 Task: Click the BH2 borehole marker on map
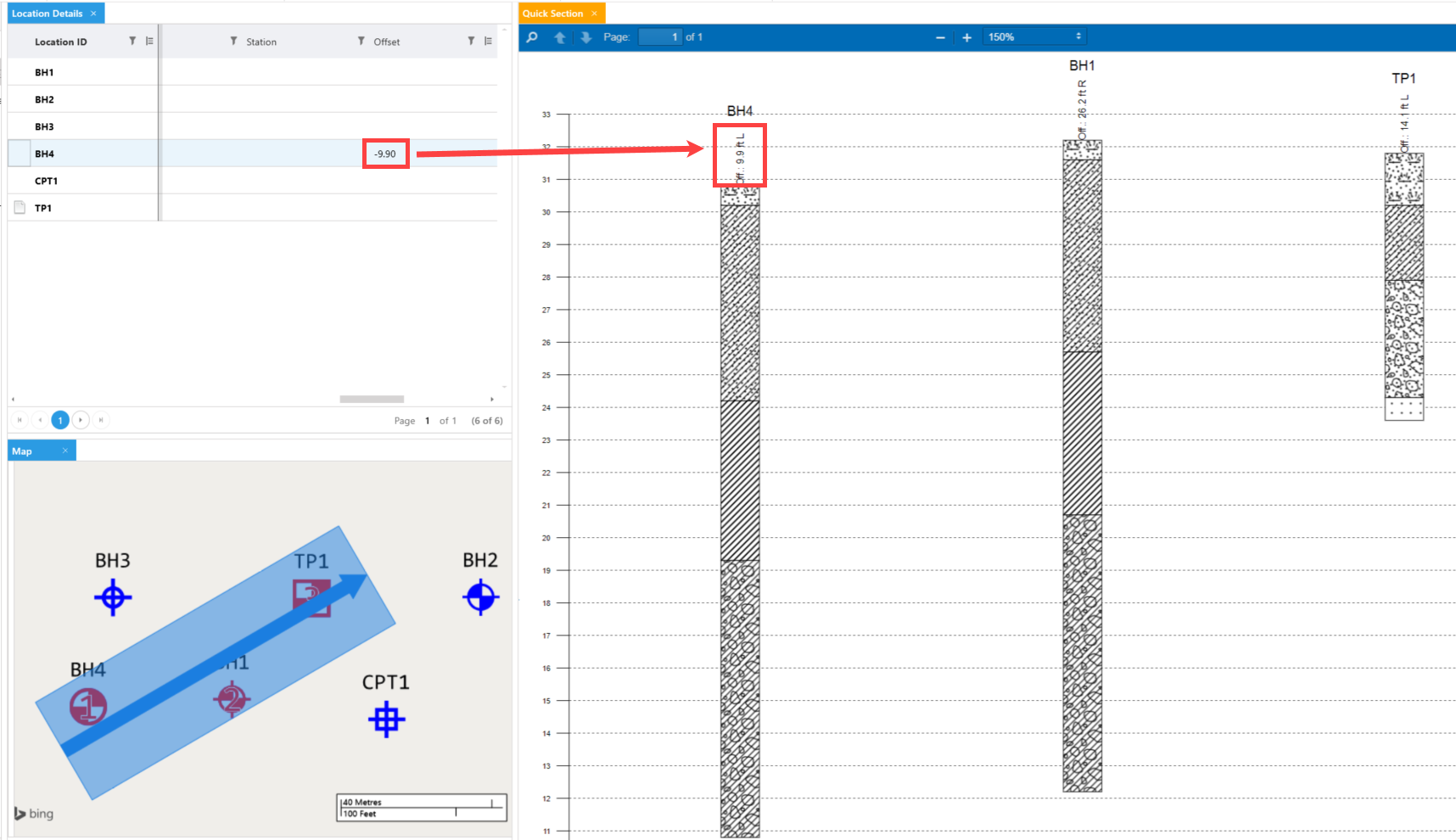click(480, 596)
